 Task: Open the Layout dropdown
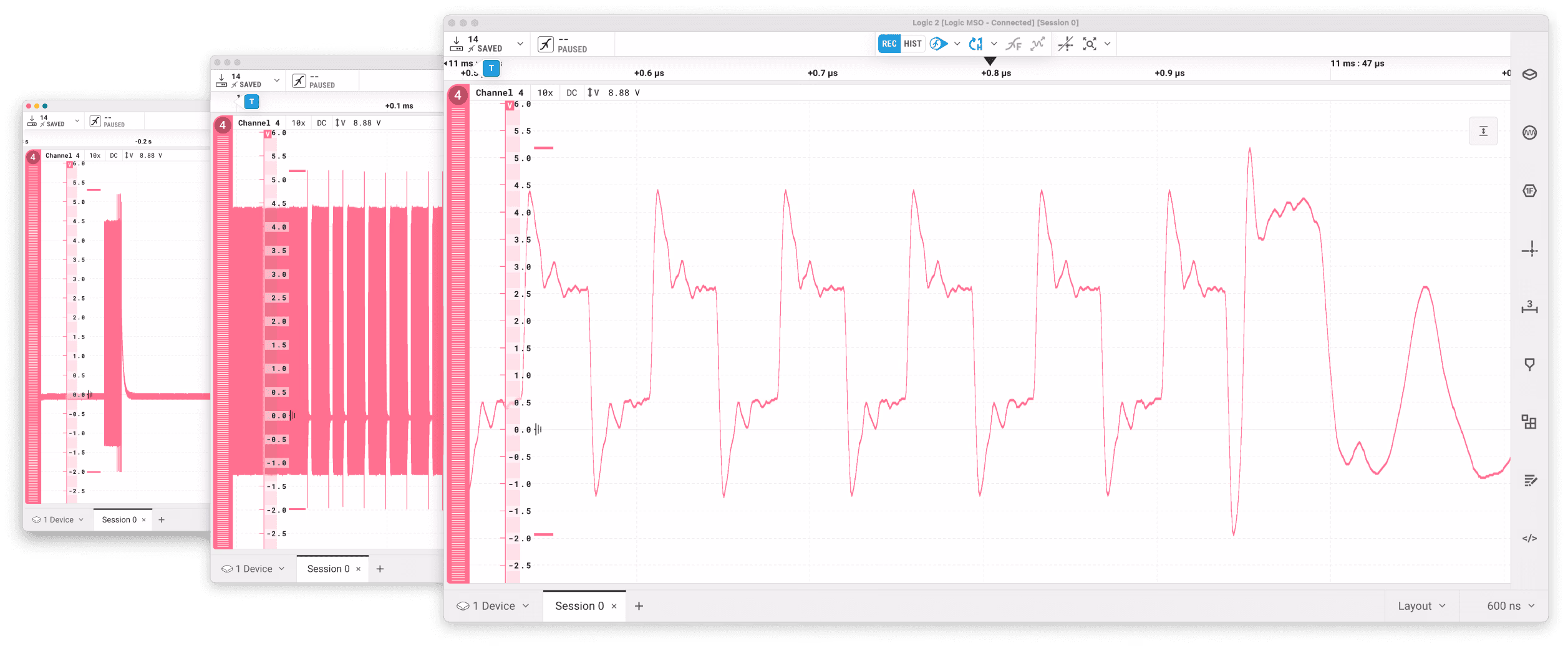tap(1422, 605)
